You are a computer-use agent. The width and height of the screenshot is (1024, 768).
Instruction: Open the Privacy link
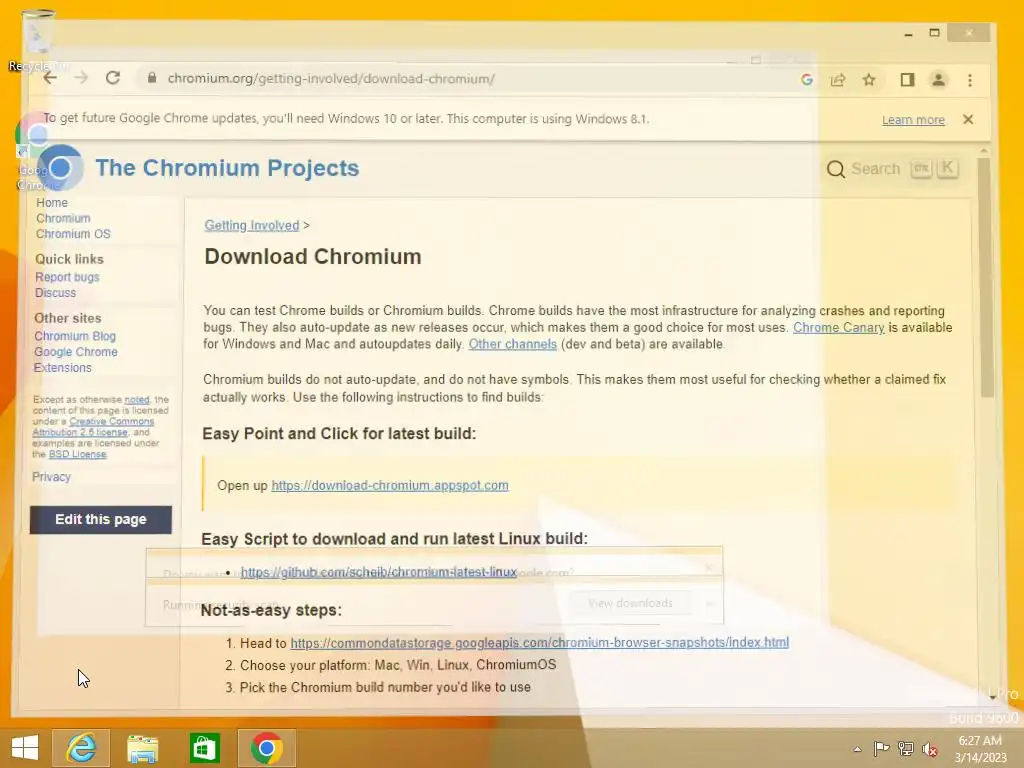(x=51, y=477)
